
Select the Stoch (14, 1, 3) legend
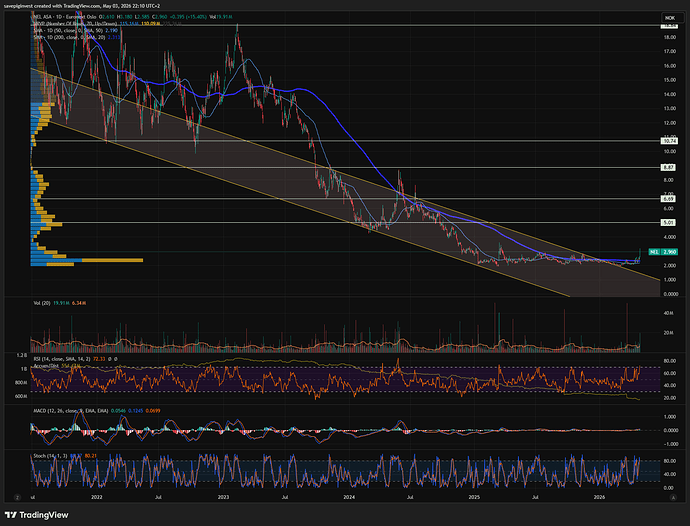pos(50,456)
